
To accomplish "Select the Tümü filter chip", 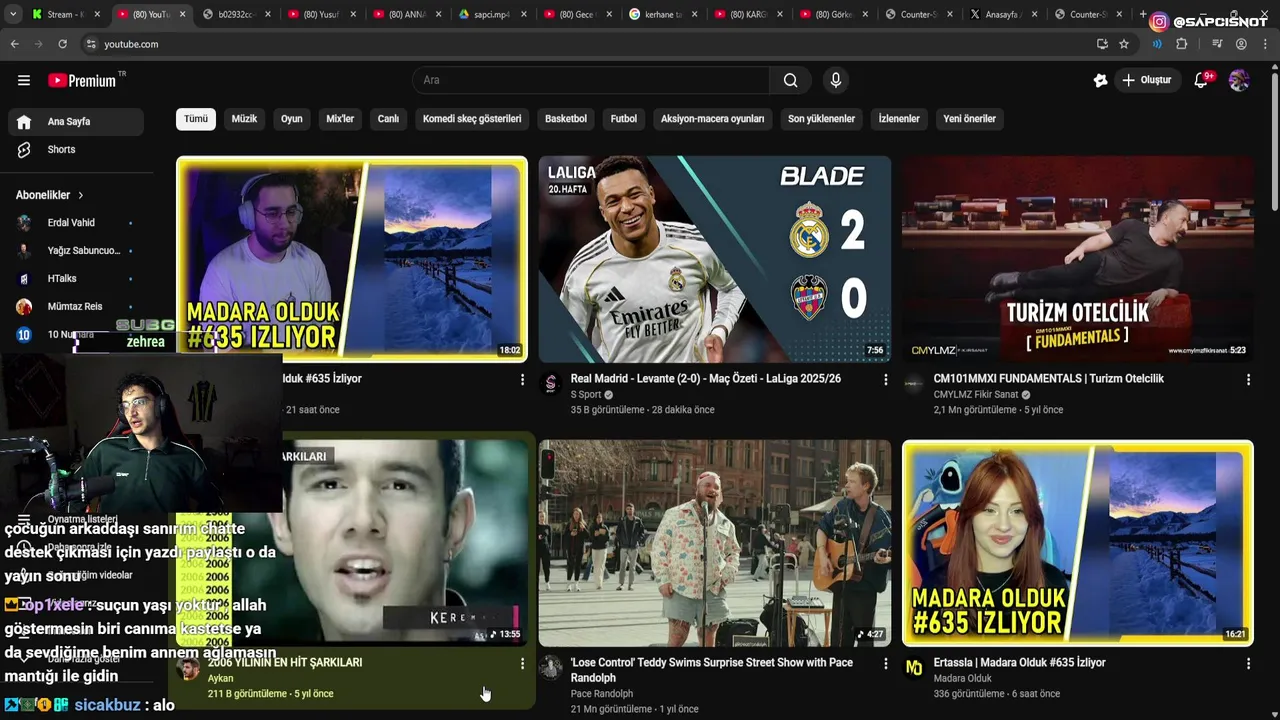I will pyautogui.click(x=196, y=118).
